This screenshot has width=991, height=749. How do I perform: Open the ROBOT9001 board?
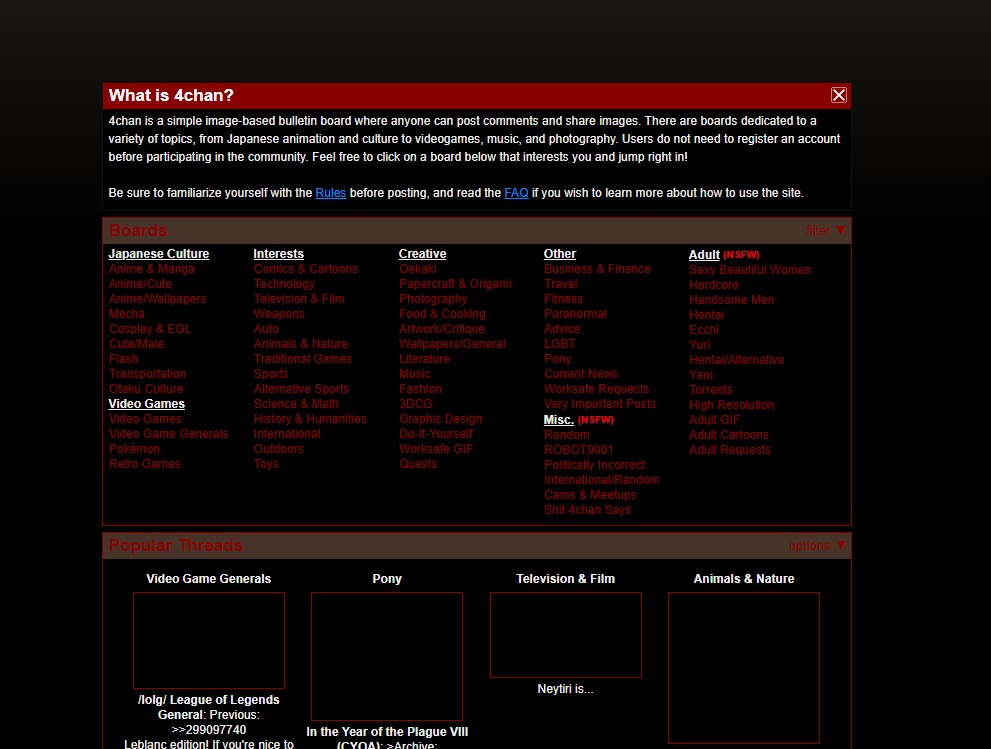point(579,449)
